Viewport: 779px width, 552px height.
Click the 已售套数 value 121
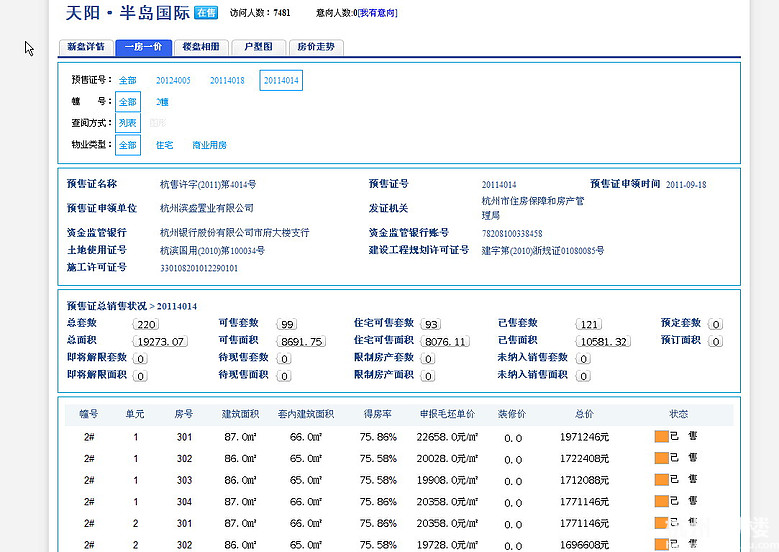(x=589, y=324)
